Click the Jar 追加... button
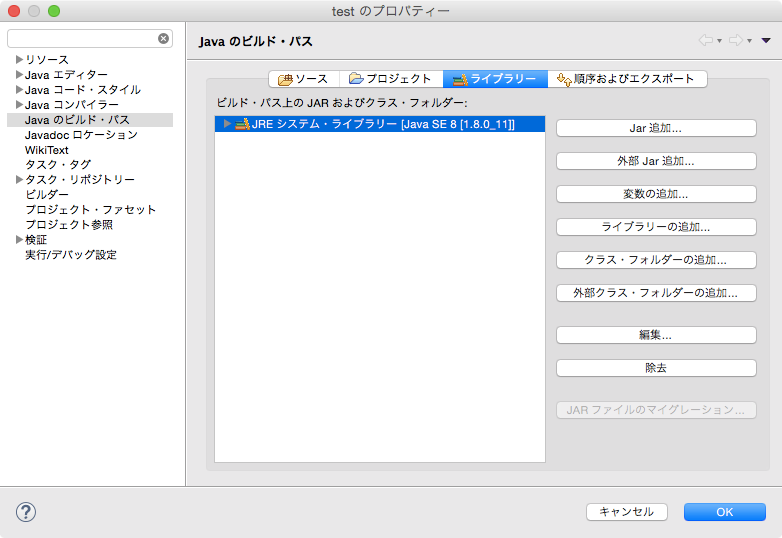Screen dimensions: 782x538 [x=655, y=128]
